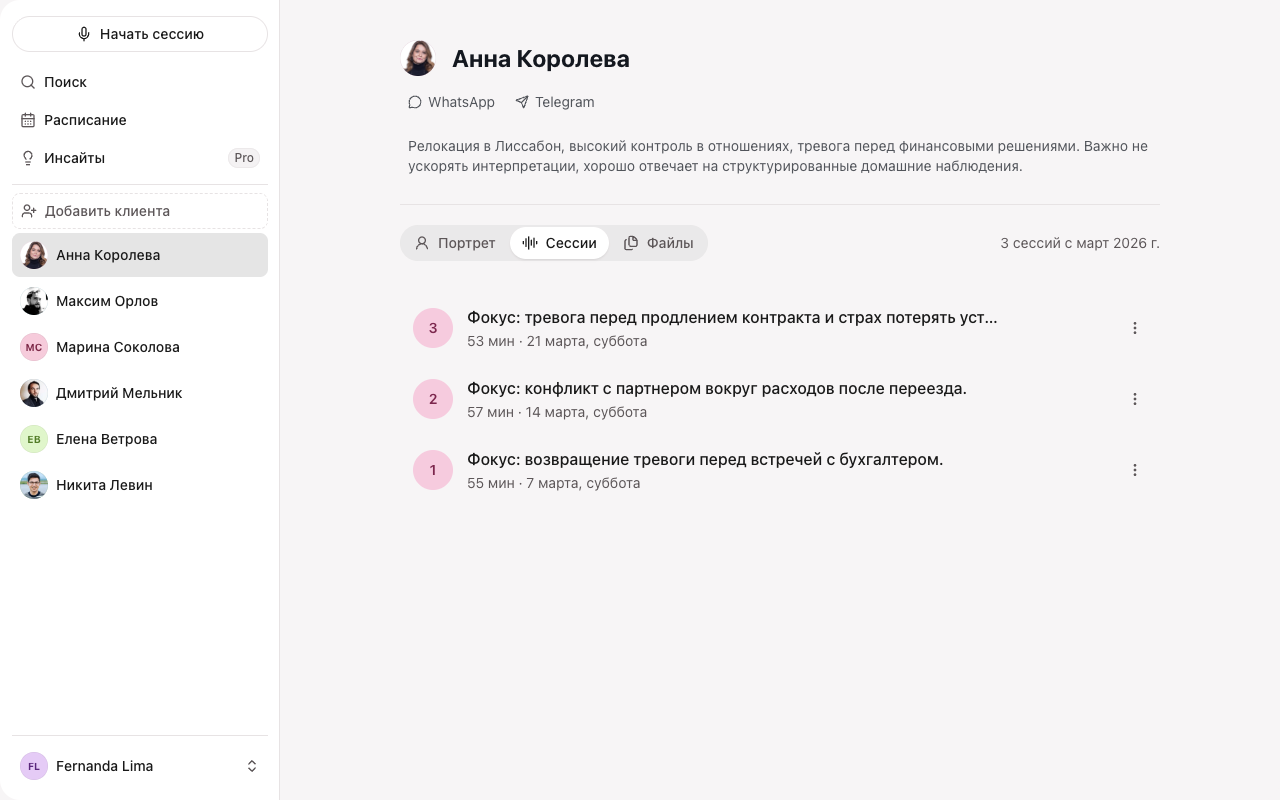1280x800 pixels.
Task: Click the Добавить клиента button
Action: tap(140, 211)
